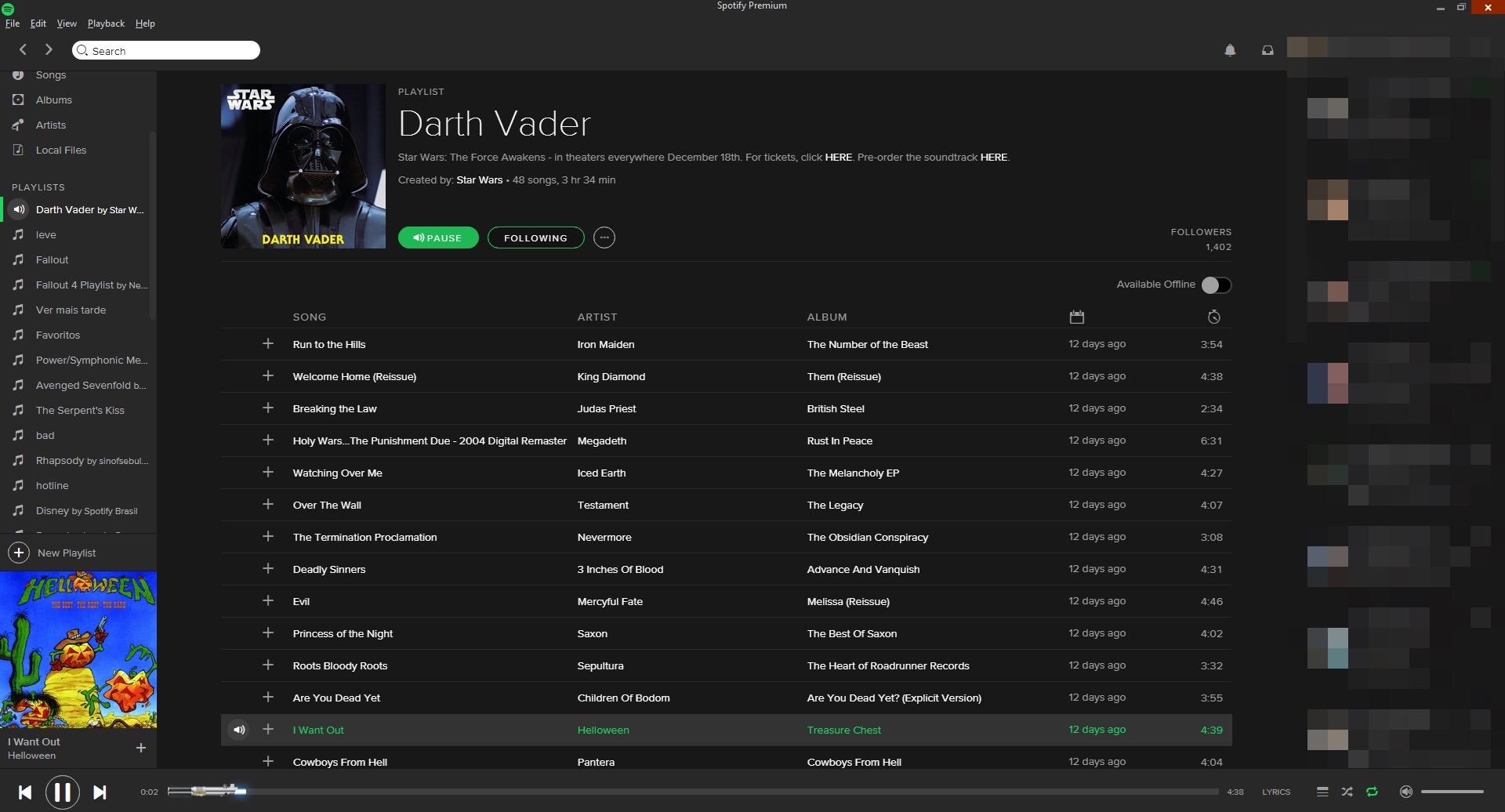Toggle Available Offline switch

click(x=1217, y=285)
